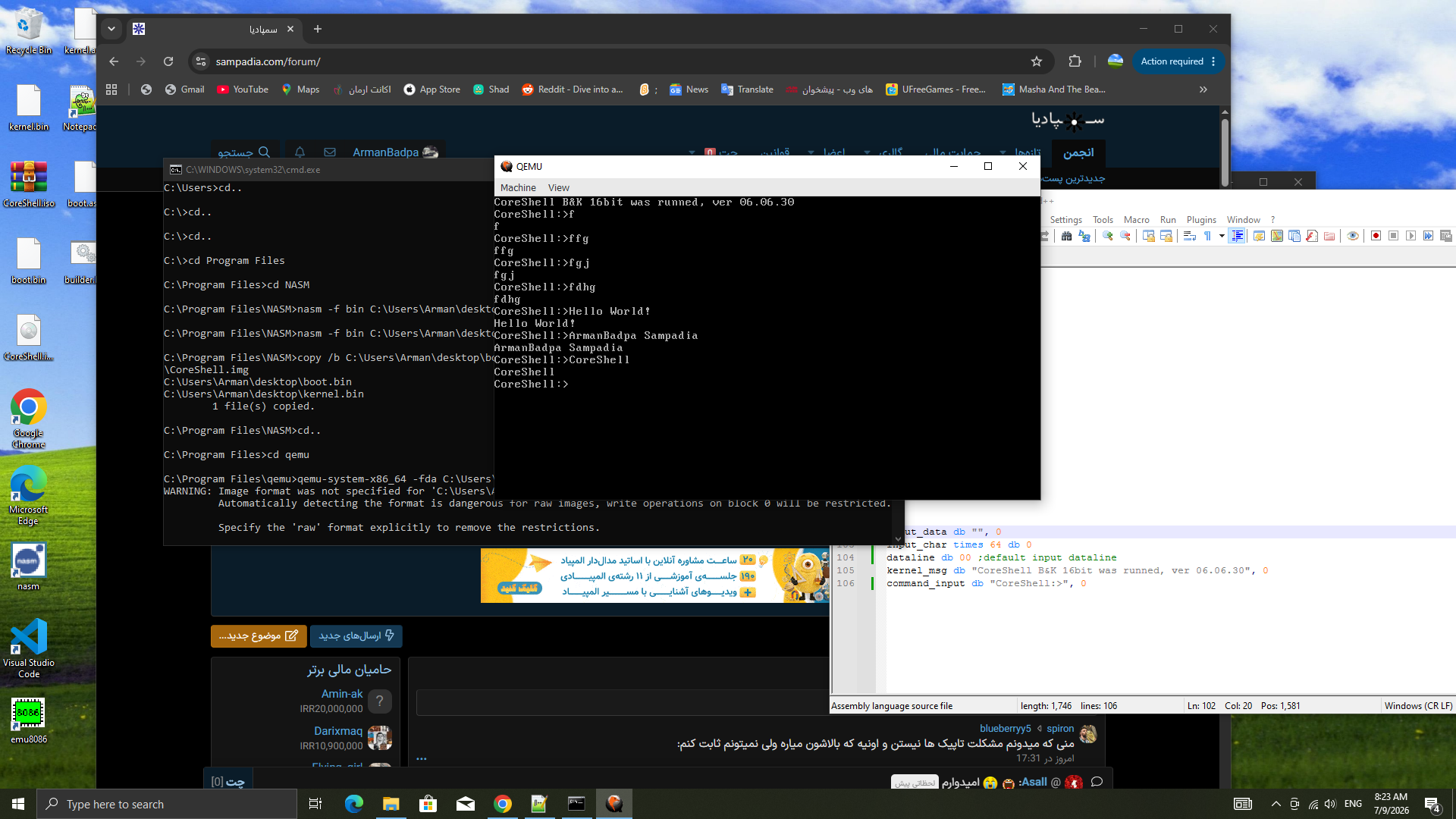Image resolution: width=1456 pixels, height=819 pixels.
Task: Open the Tools menu in Notepad++
Action: coord(1103,220)
